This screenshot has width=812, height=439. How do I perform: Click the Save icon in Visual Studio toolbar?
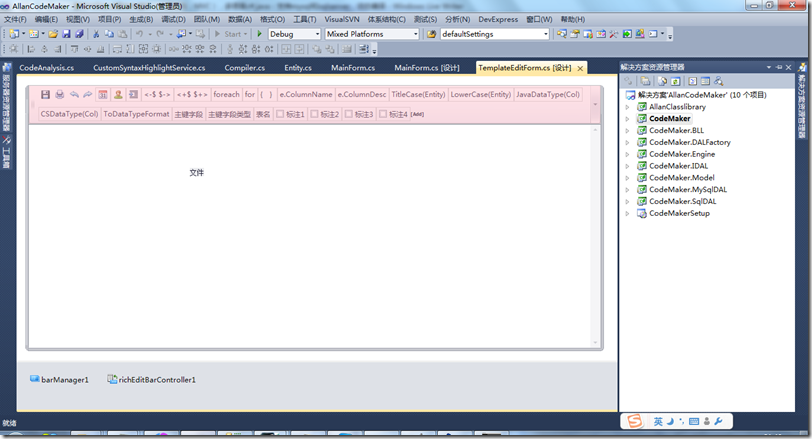click(66, 34)
